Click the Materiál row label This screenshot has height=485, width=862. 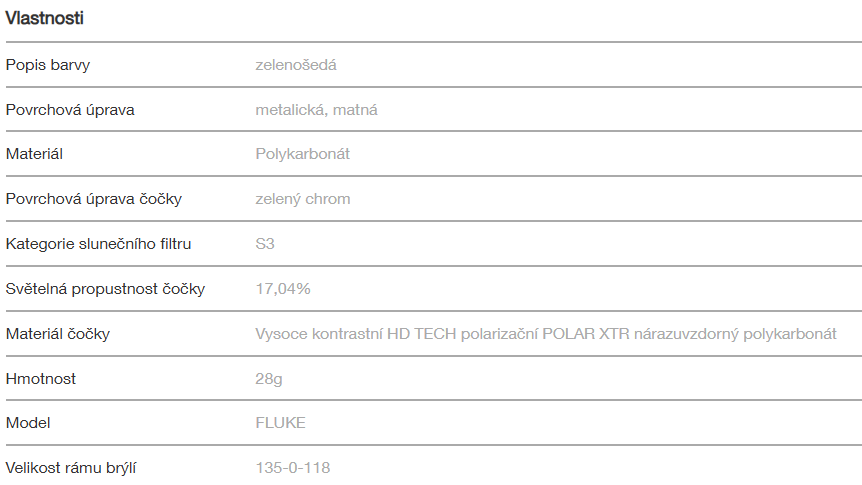(x=35, y=154)
